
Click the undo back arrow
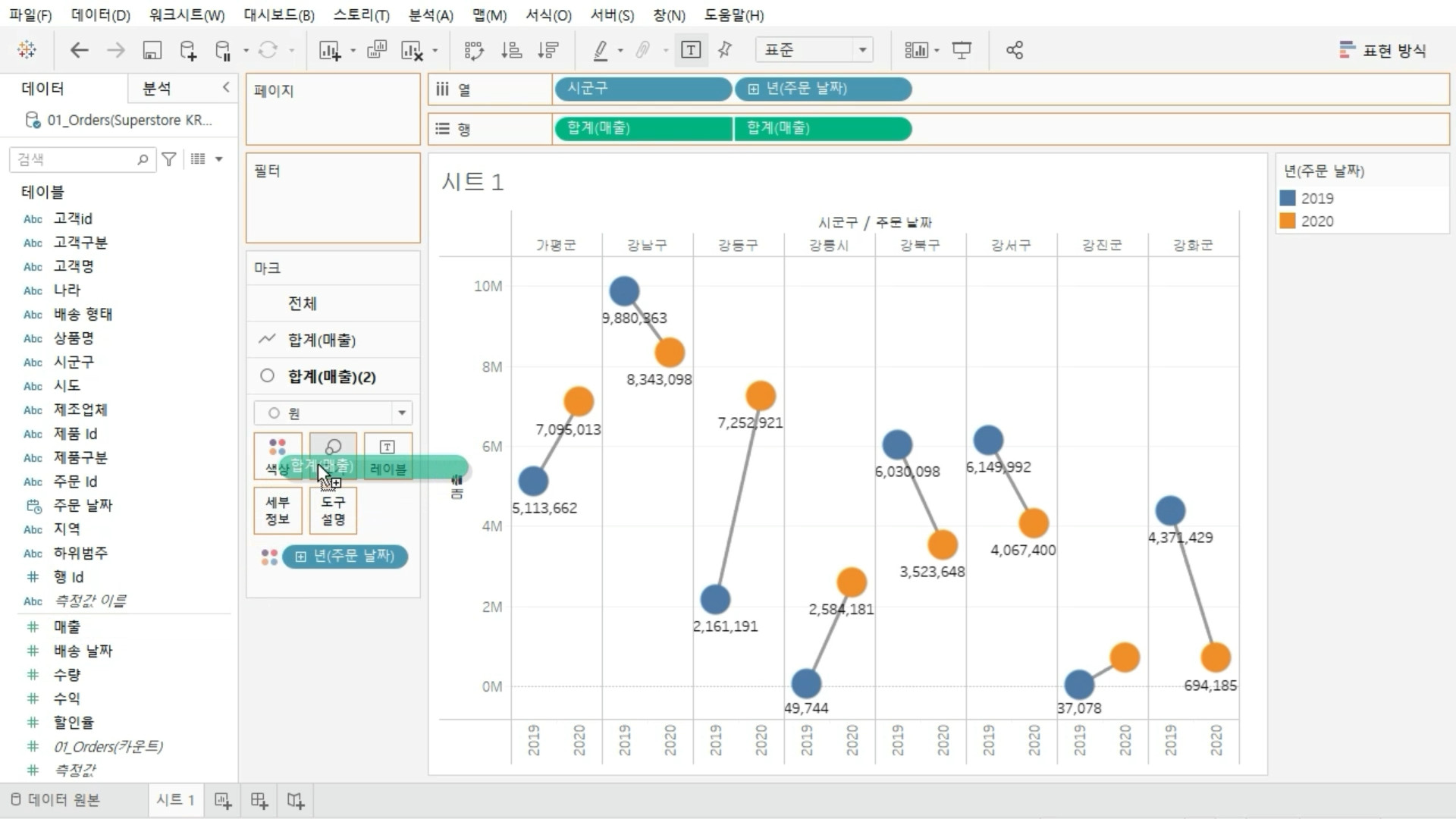coord(79,50)
